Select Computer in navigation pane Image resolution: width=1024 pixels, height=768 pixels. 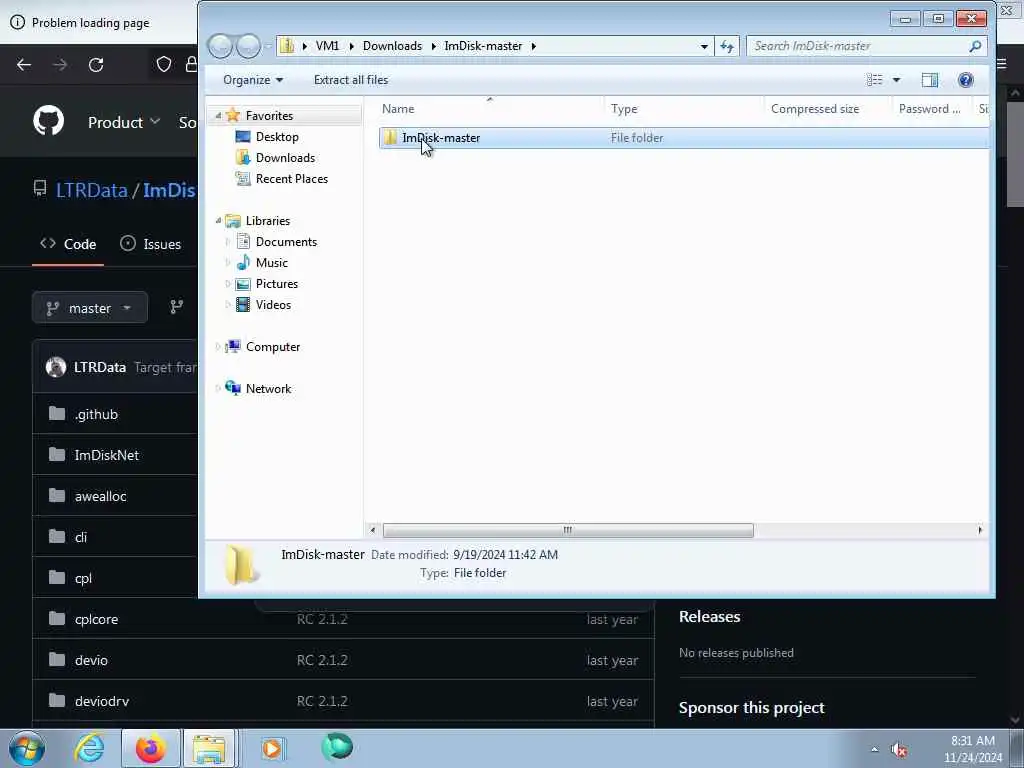point(272,347)
